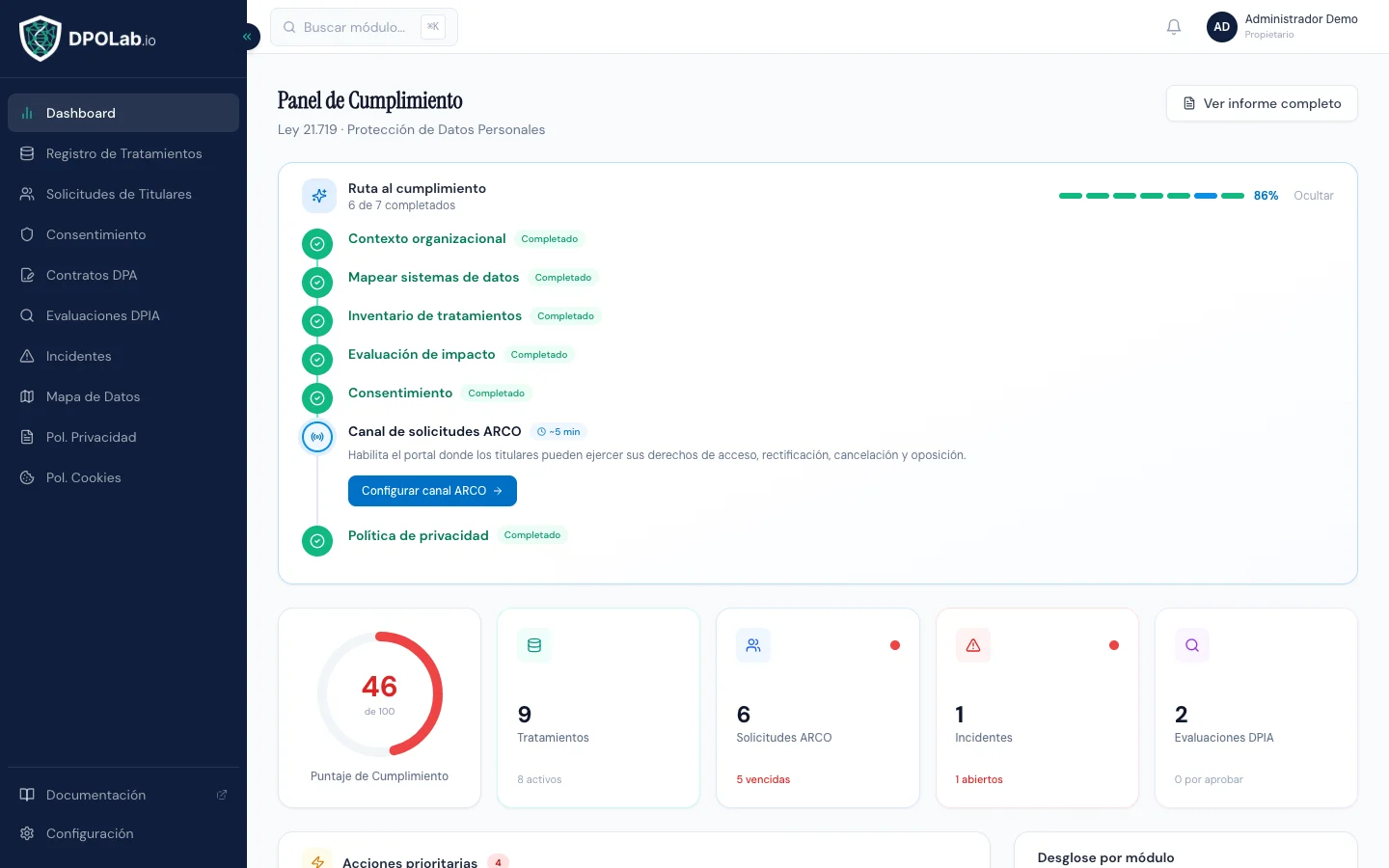Open the Administrador Demo account menu
Viewport: 1389px width, 868px height.
(x=1282, y=27)
